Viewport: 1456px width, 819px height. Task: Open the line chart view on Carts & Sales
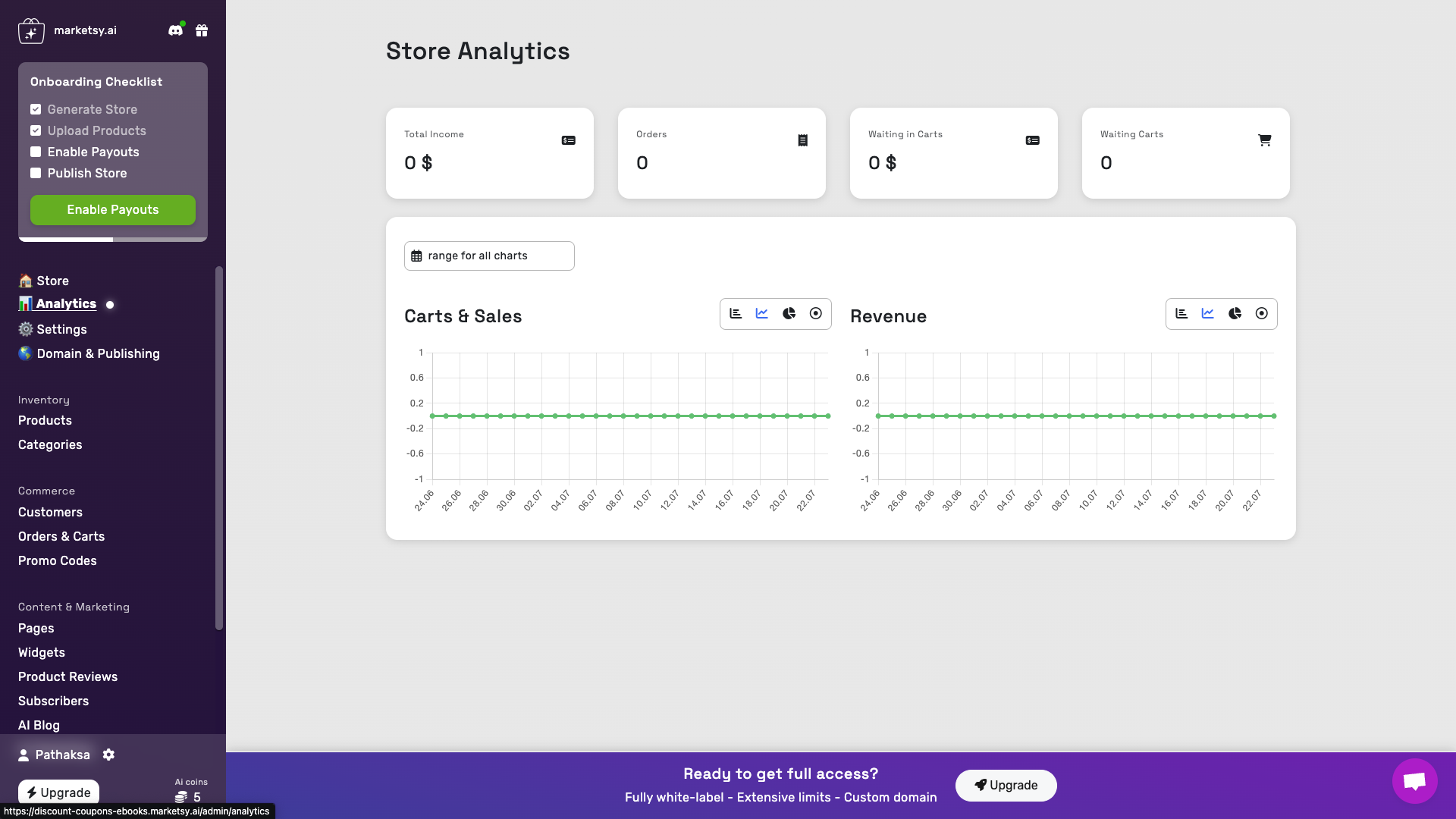tap(762, 313)
